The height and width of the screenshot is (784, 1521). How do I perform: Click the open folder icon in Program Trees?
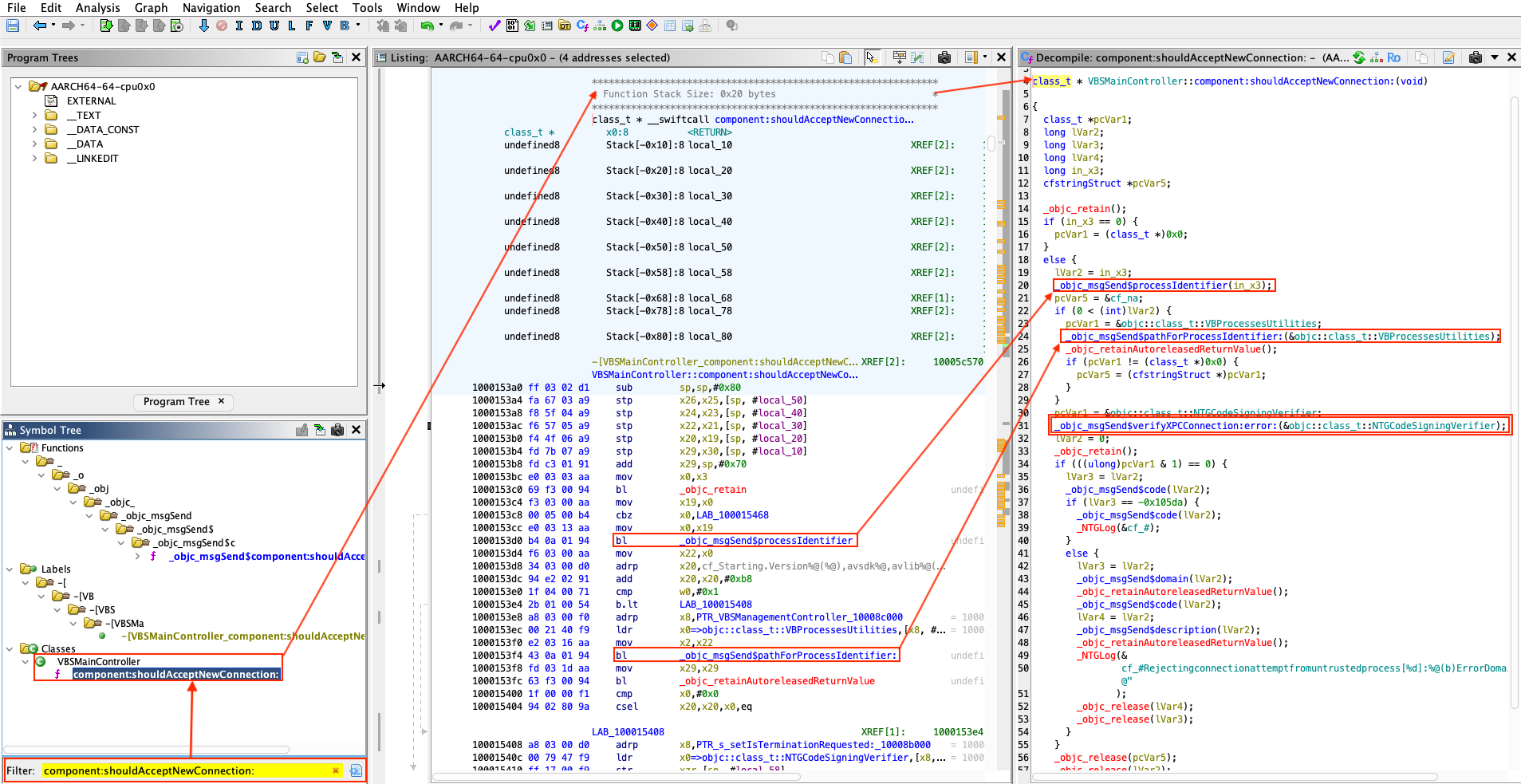tap(320, 57)
